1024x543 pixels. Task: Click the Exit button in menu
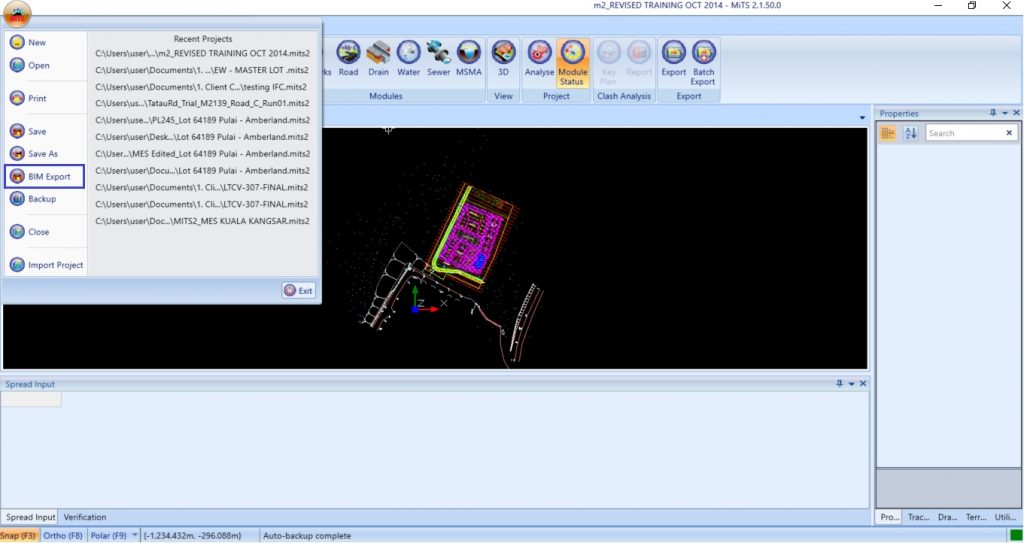click(298, 290)
